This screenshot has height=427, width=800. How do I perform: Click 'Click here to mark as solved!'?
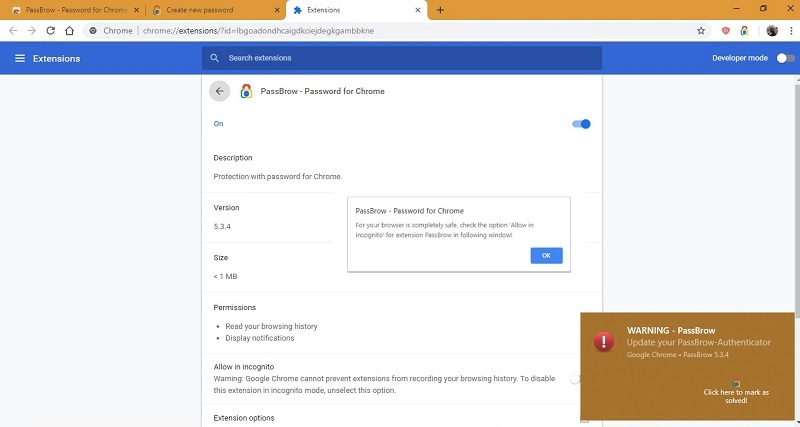736,396
